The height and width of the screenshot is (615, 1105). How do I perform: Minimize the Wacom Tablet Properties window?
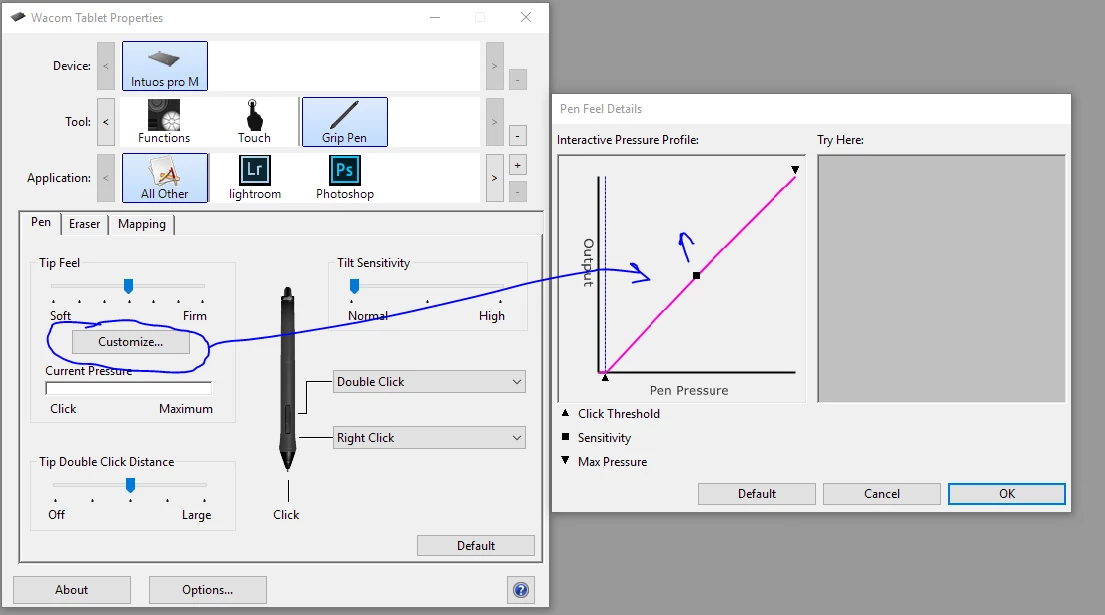[435, 17]
